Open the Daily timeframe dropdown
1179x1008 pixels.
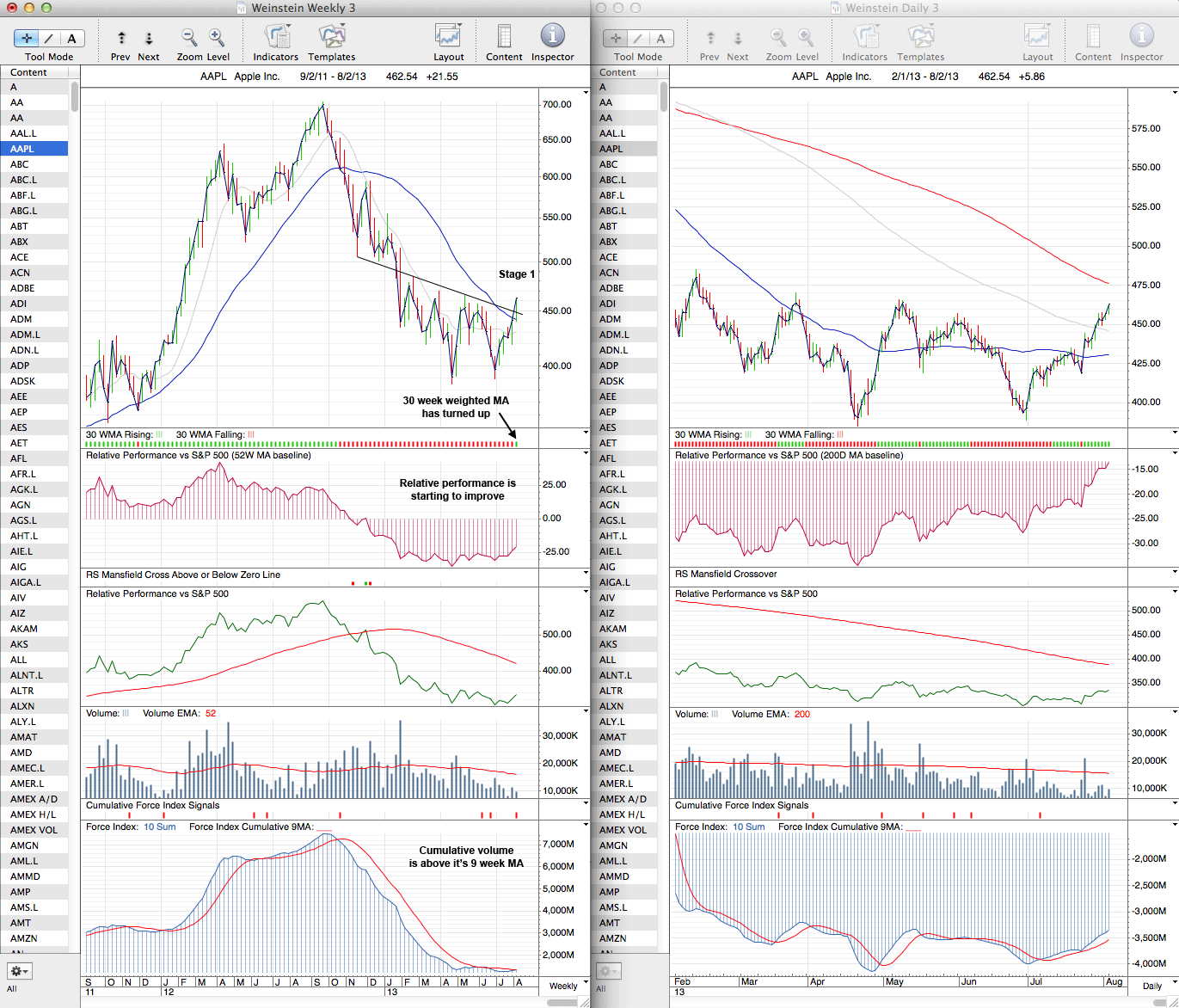(1152, 986)
